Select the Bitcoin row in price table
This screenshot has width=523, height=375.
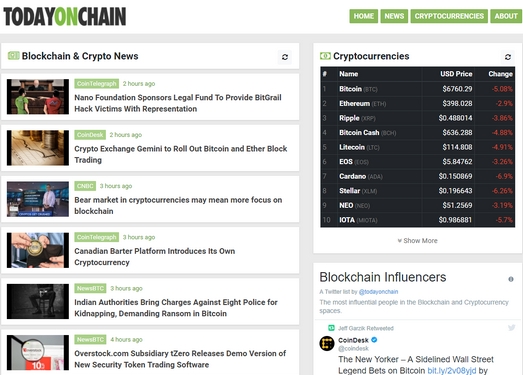click(x=418, y=89)
